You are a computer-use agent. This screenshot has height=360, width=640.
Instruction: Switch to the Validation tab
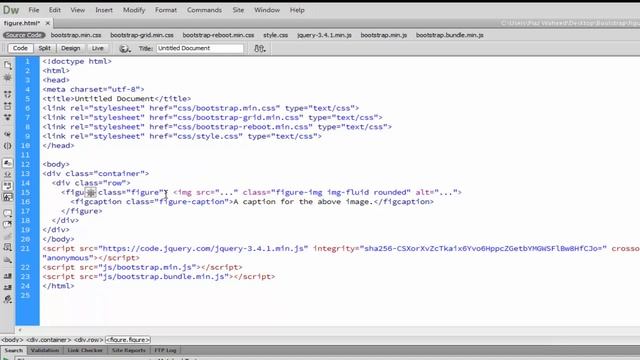[x=45, y=350]
